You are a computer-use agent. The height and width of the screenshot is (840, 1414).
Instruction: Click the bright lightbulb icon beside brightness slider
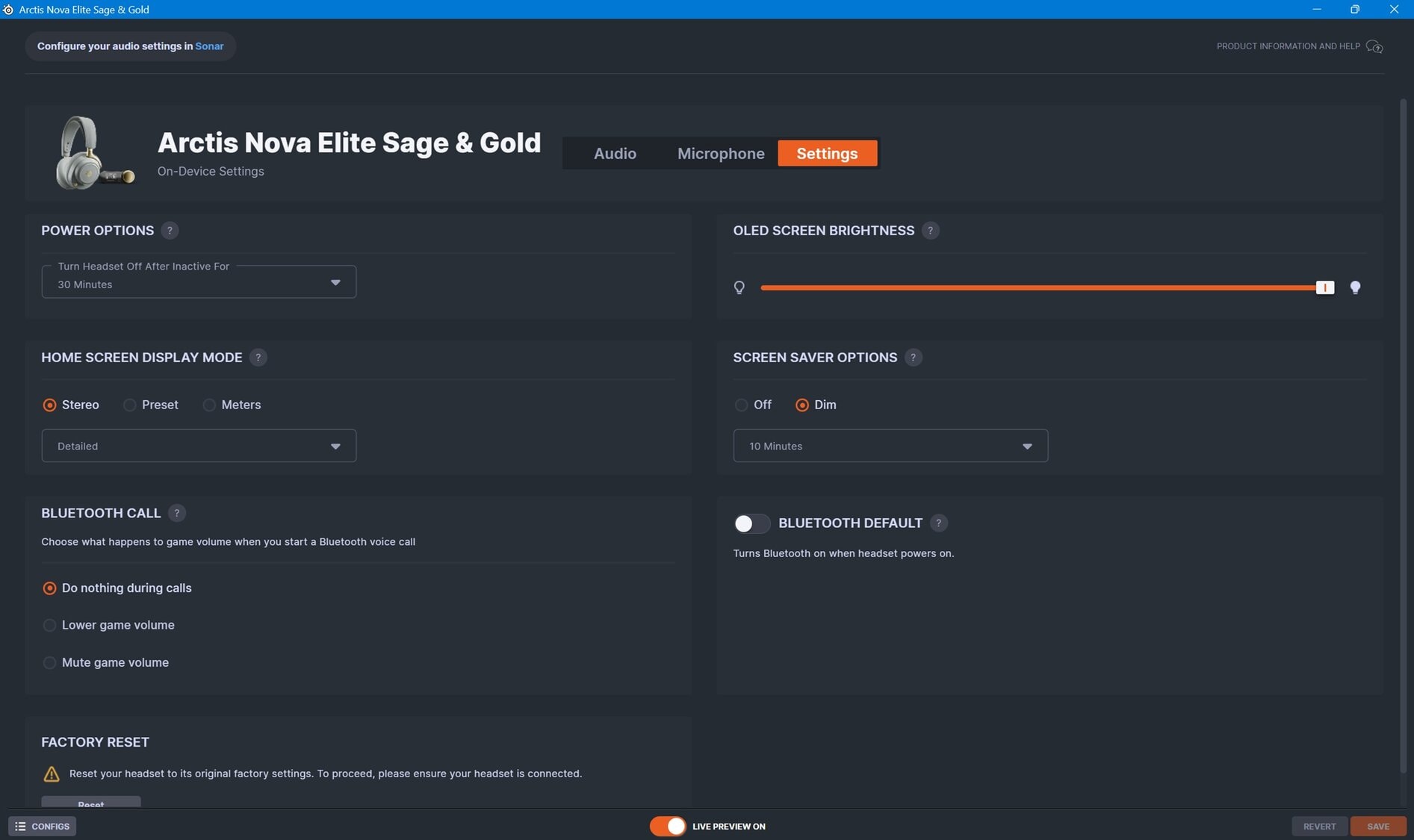point(1355,287)
